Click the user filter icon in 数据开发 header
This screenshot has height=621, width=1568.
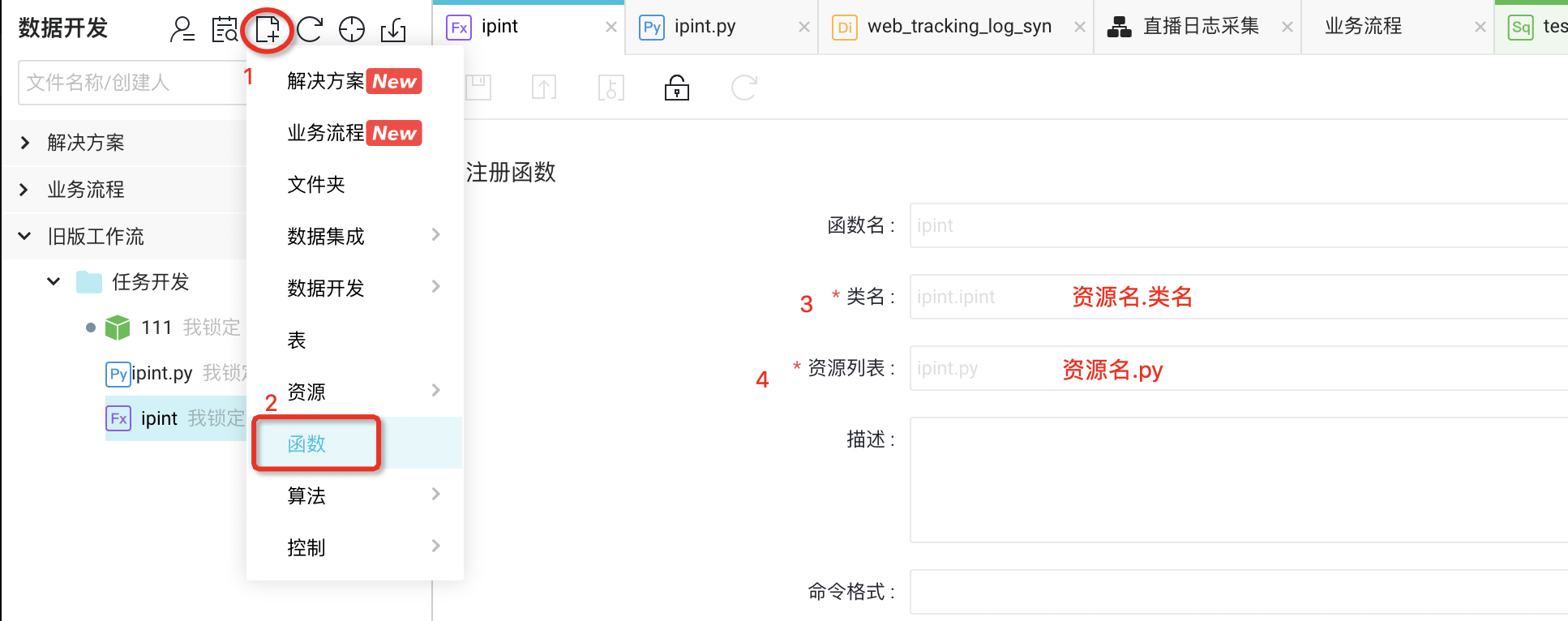tap(182, 29)
